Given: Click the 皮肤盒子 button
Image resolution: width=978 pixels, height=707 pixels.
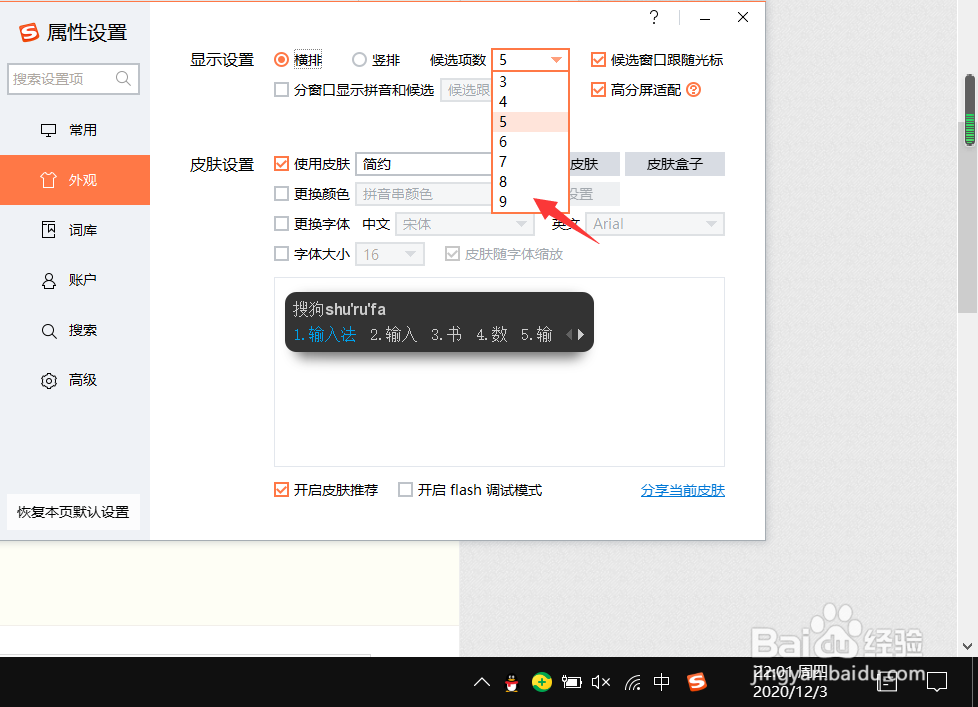Looking at the screenshot, I should (674, 163).
